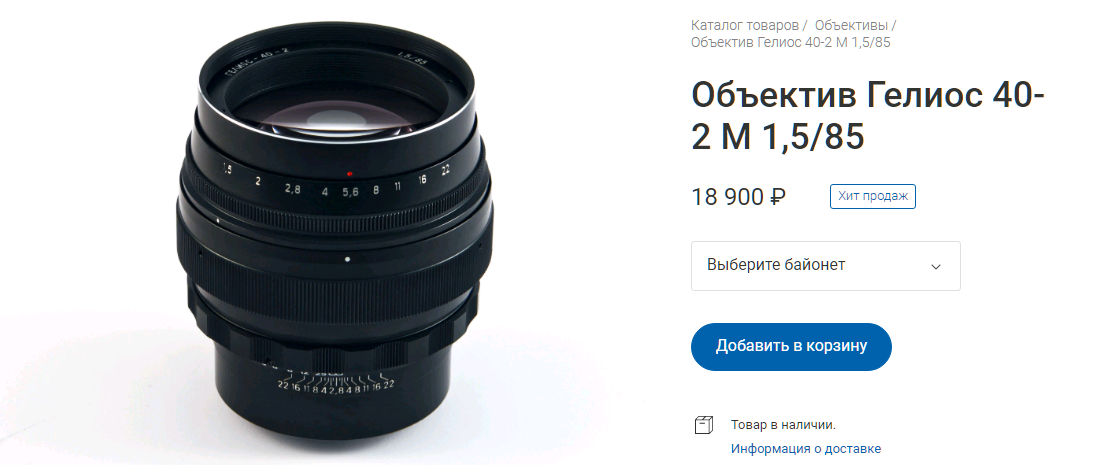
Task: Click the 18 900 price amount
Action: click(727, 197)
